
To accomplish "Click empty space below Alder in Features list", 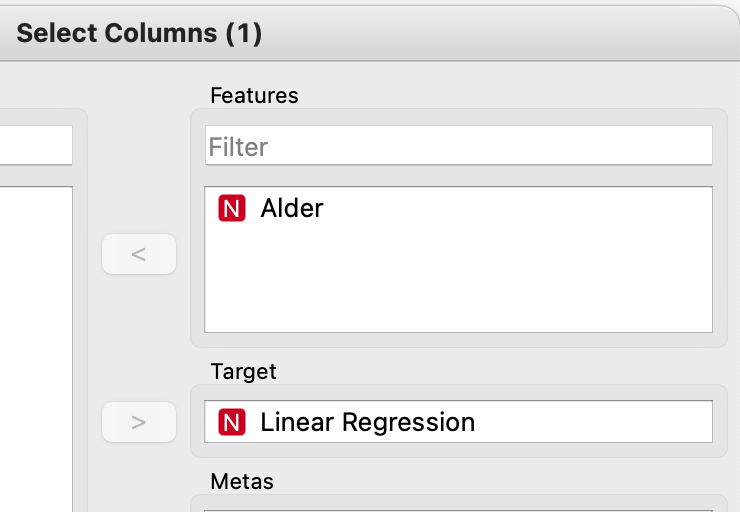I will point(458,285).
